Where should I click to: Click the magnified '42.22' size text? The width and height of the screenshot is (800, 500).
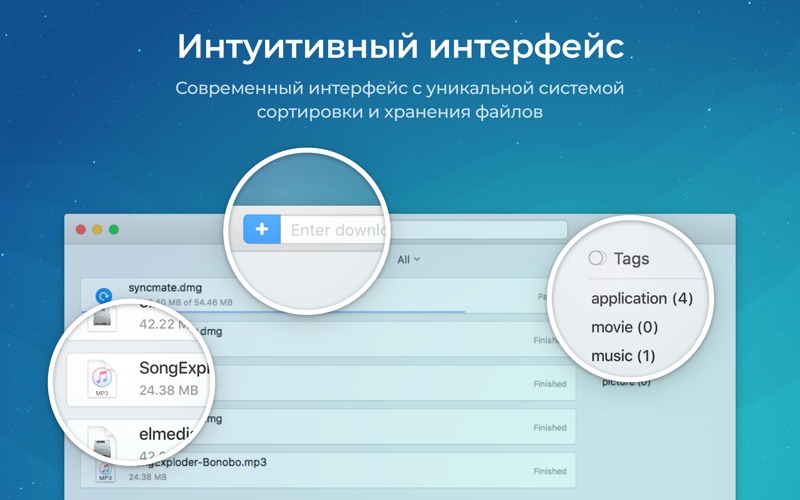pos(157,324)
